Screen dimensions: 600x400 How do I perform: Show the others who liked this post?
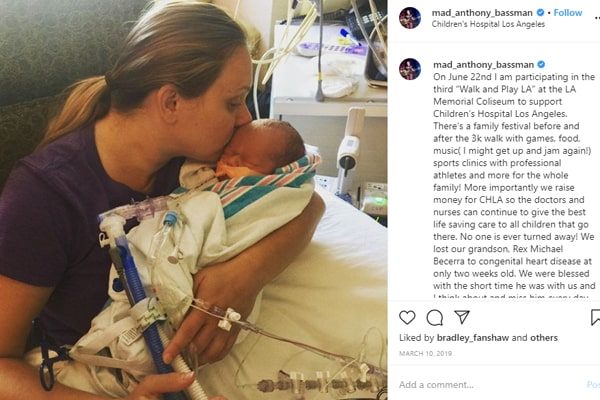(x=543, y=338)
